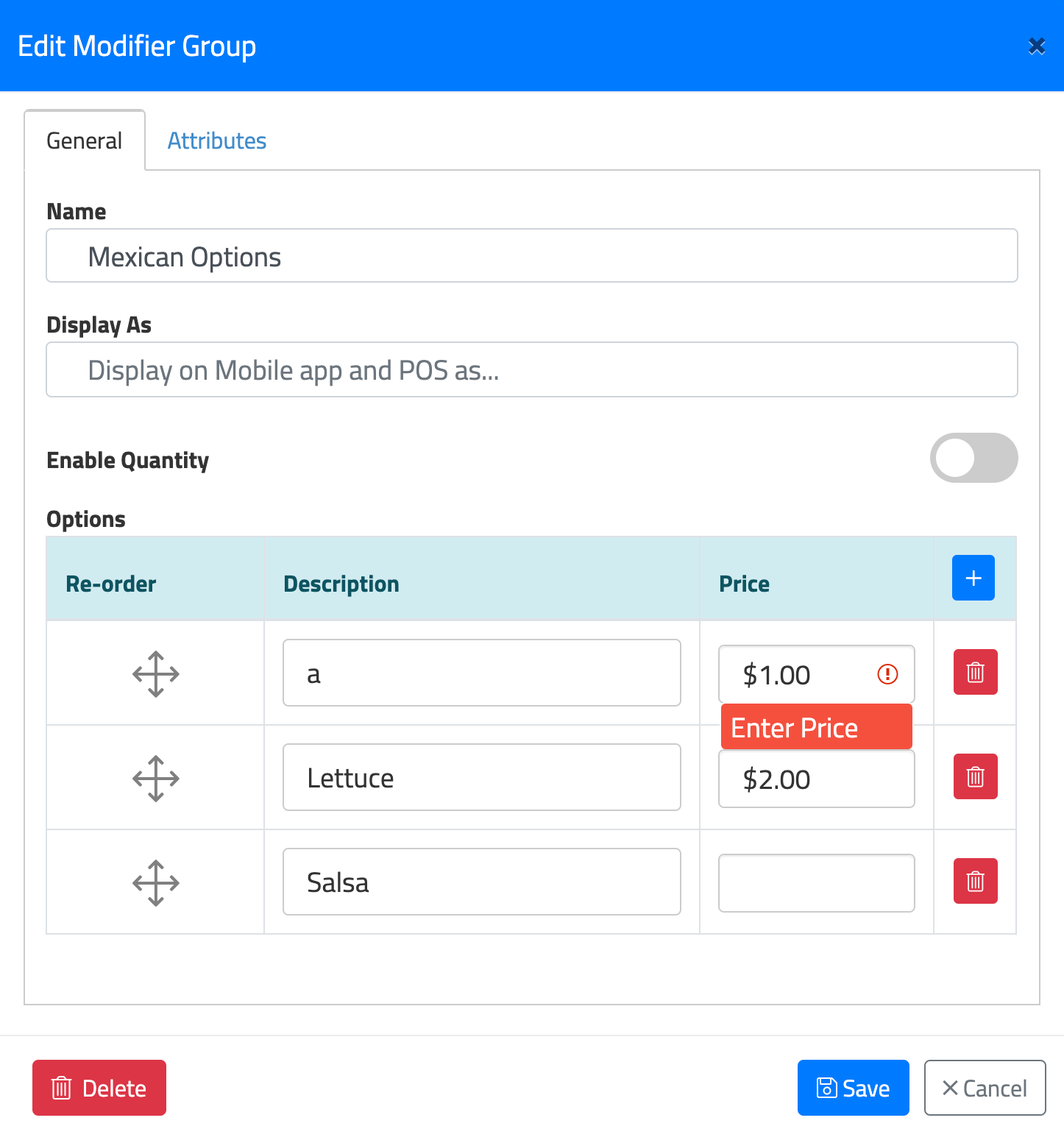Close the Edit Modifier Group dialog

tap(1037, 46)
